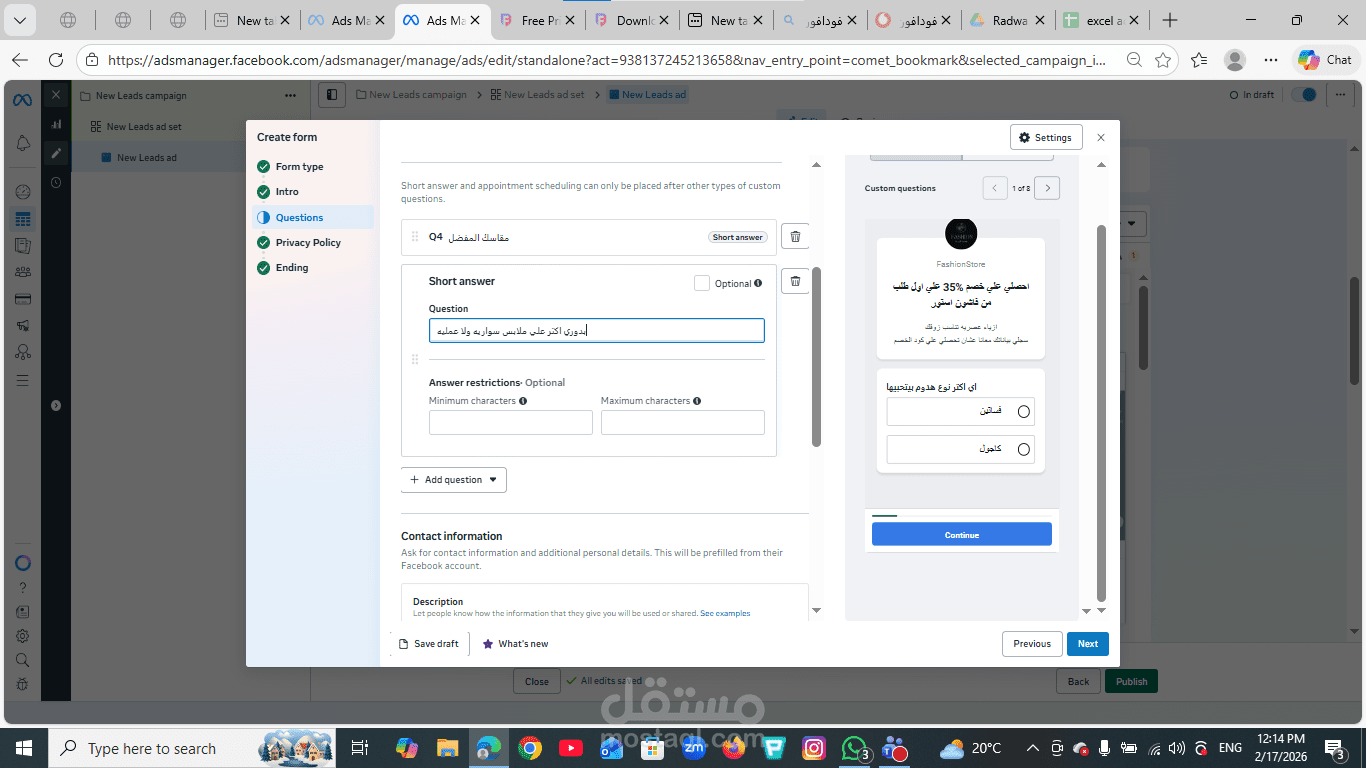1366x768 pixels.
Task: Click the clock history icon in the dark strip
Action: point(57,182)
